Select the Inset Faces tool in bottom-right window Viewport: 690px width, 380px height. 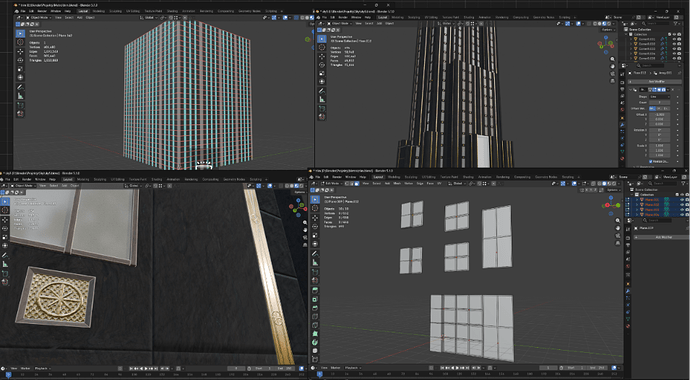[x=315, y=300]
